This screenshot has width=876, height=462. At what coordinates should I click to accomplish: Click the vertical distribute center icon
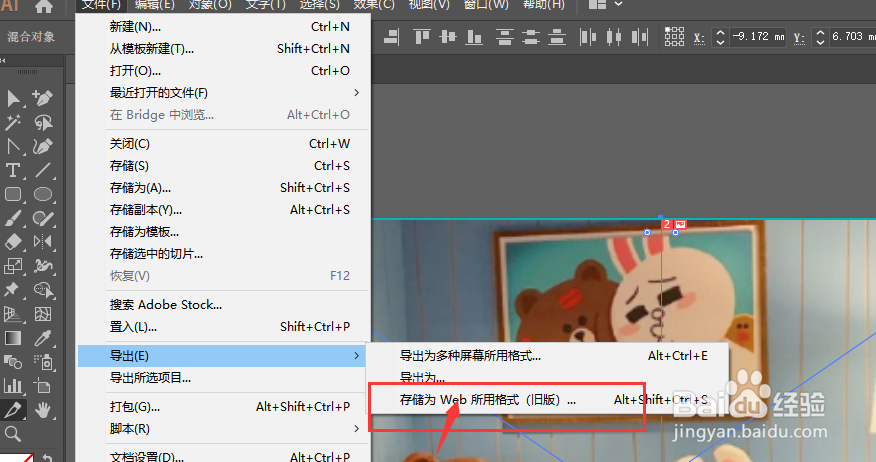point(531,37)
